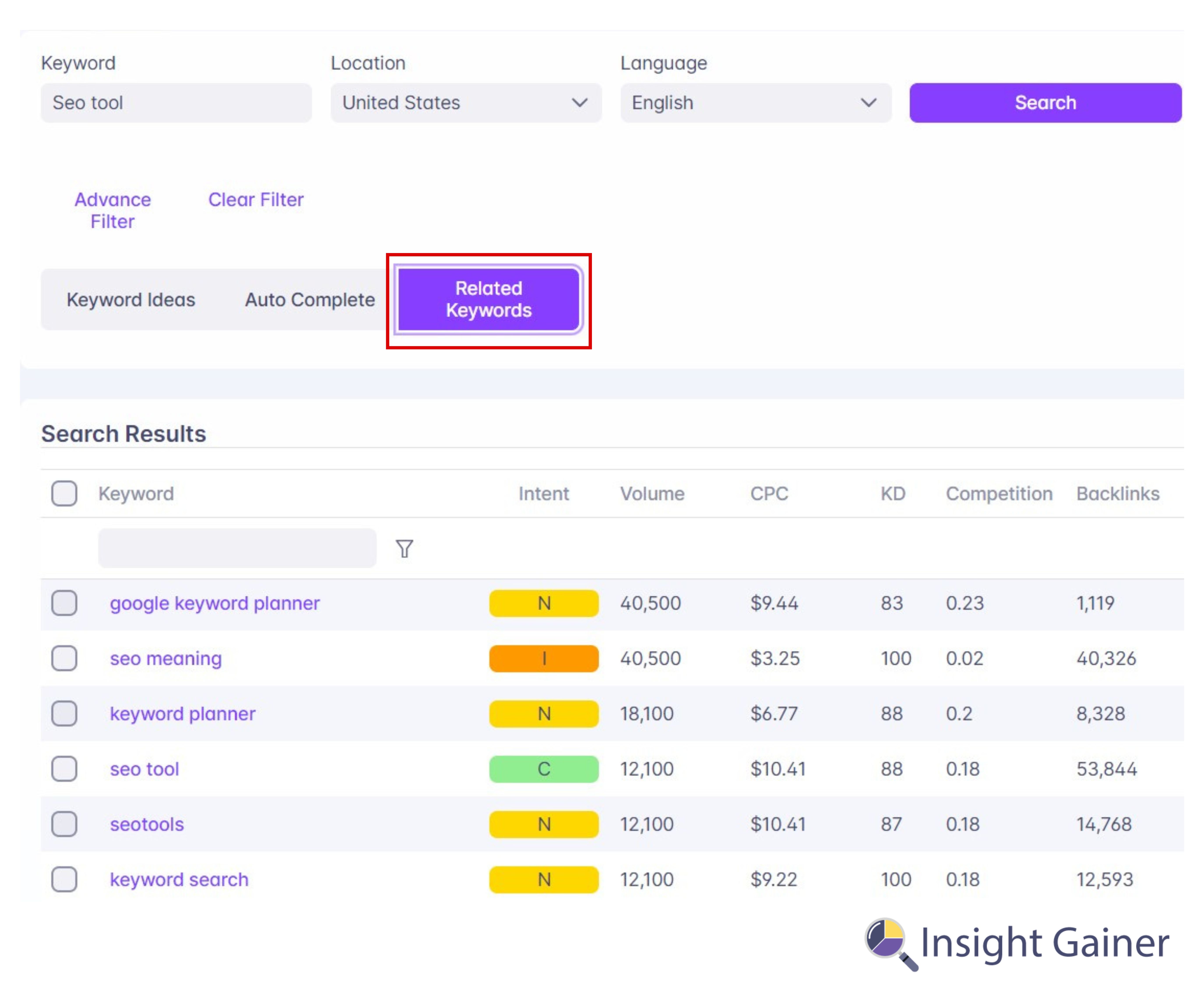Image resolution: width=1204 pixels, height=985 pixels.
Task: Click the KD value 83
Action: (892, 603)
